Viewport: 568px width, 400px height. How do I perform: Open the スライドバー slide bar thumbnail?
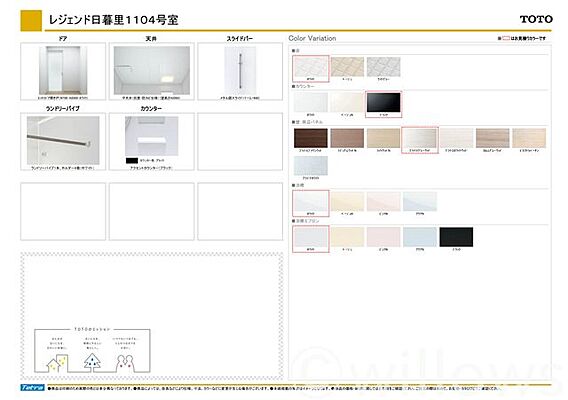point(240,70)
